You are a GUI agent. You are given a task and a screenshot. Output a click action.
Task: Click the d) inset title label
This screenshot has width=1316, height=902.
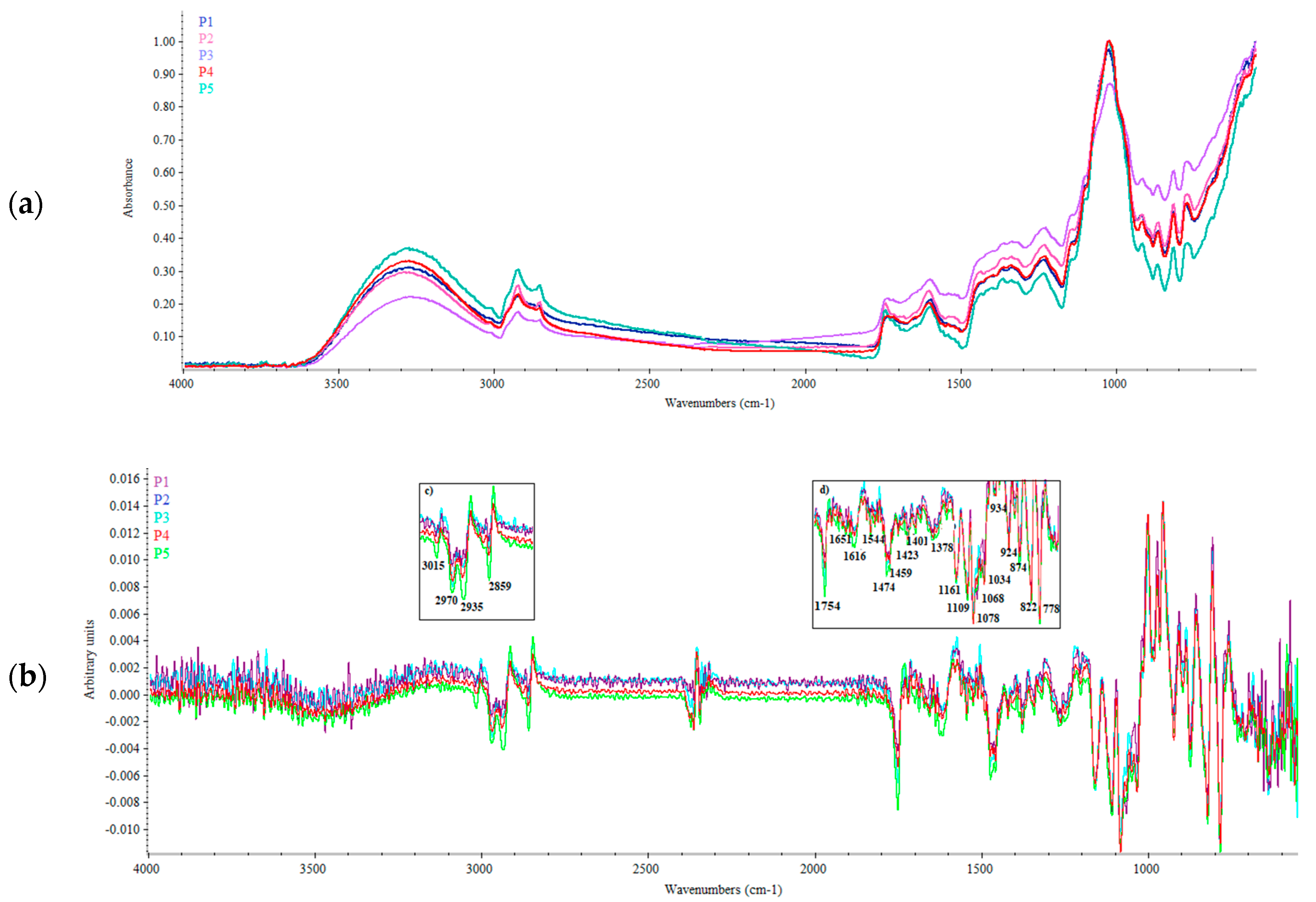click(x=825, y=490)
